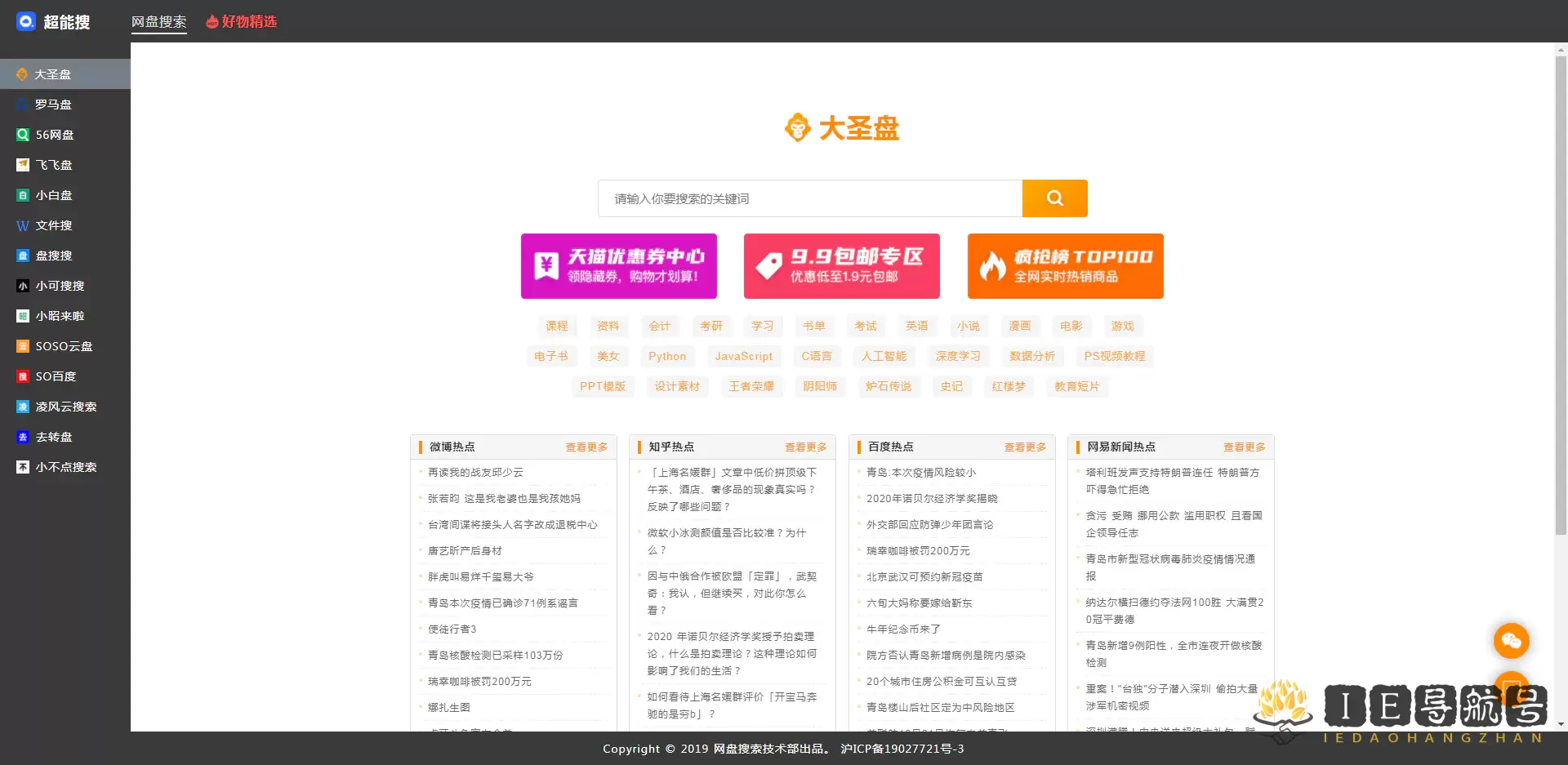This screenshot has height=765, width=1568.
Task: Select the 小昭来啦 sidebar icon
Action: pos(23,316)
